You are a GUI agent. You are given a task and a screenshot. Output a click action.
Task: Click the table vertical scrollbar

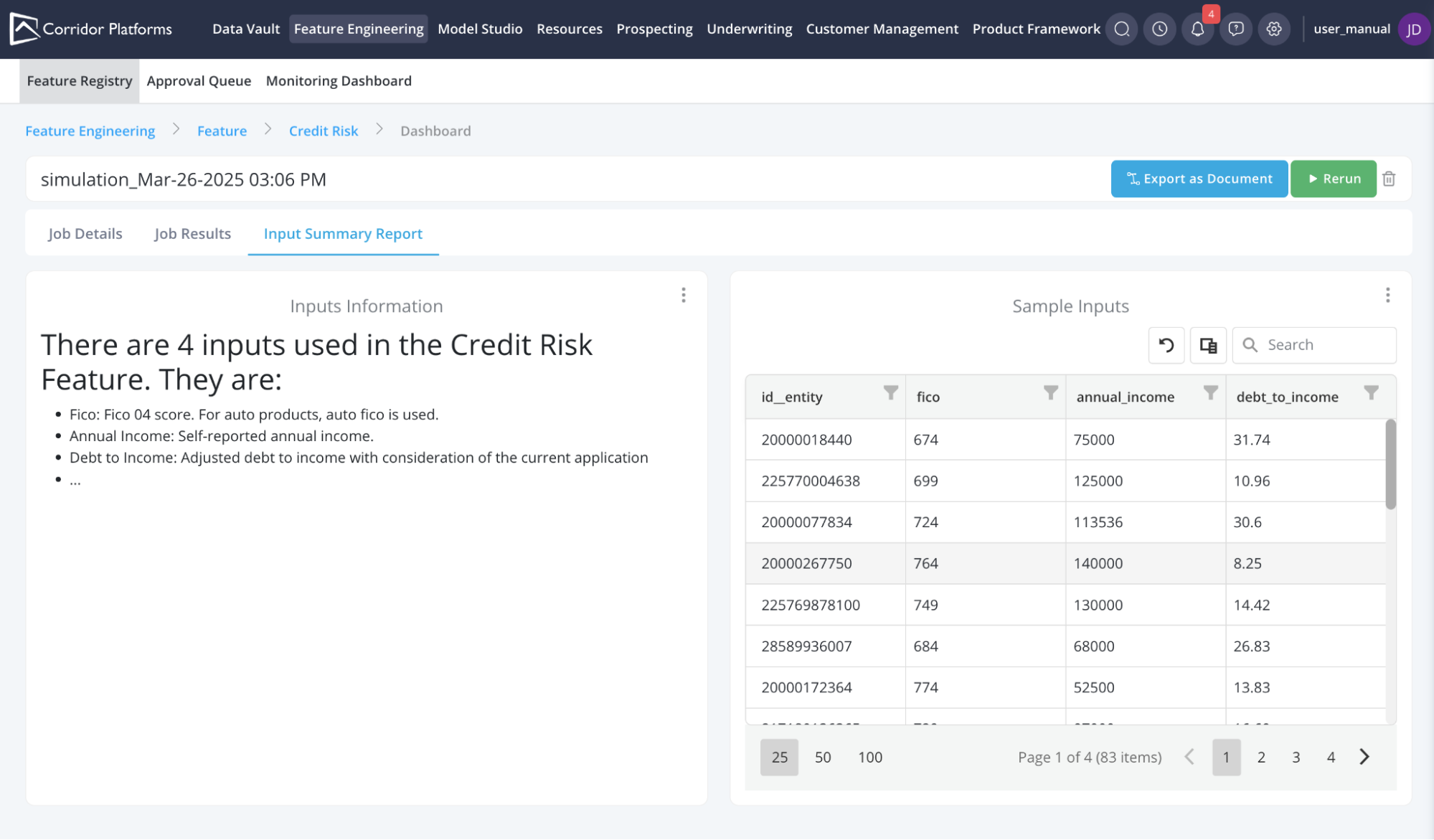pos(1391,464)
